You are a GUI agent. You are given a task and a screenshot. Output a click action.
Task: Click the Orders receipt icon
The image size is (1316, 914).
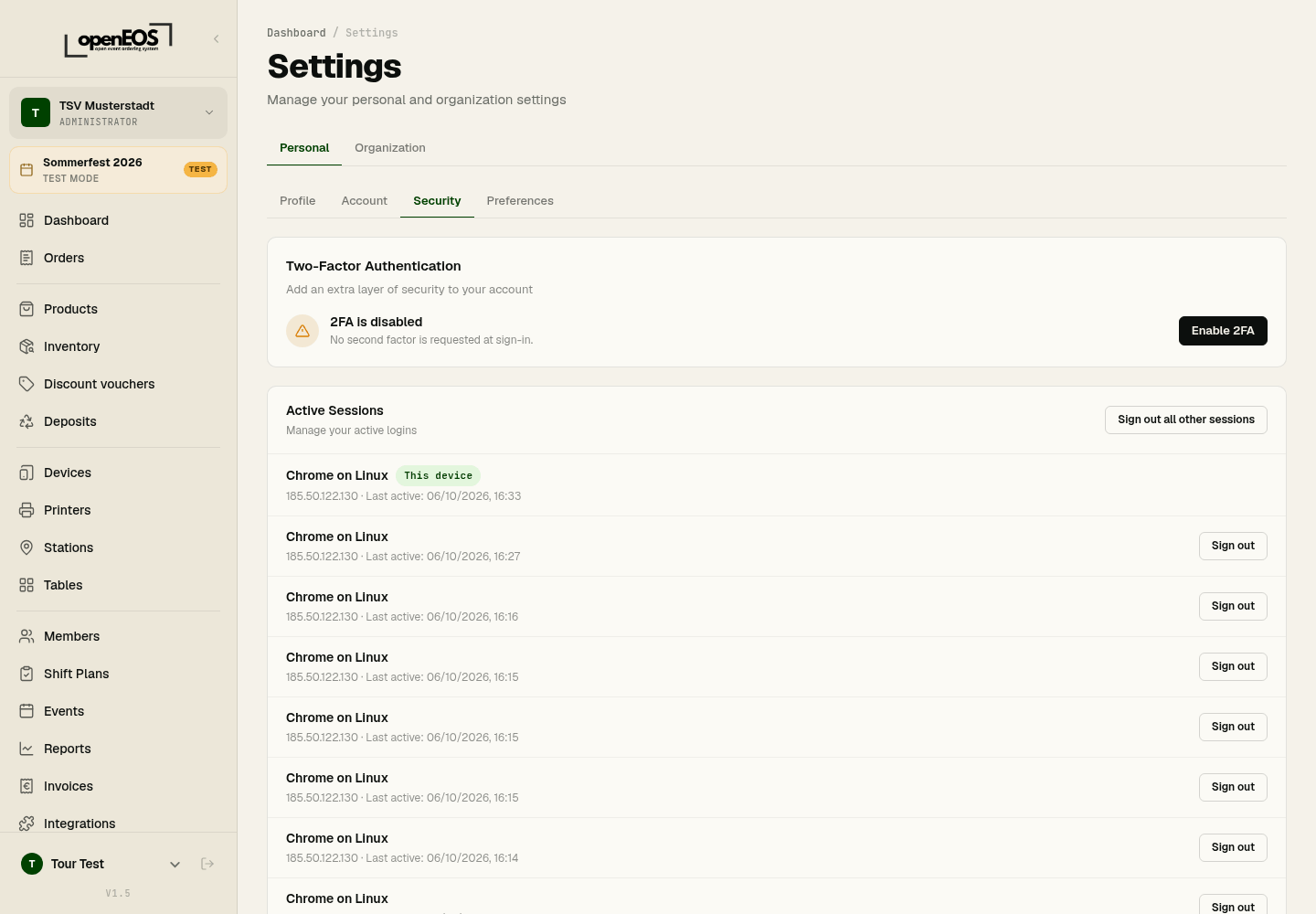pos(27,258)
